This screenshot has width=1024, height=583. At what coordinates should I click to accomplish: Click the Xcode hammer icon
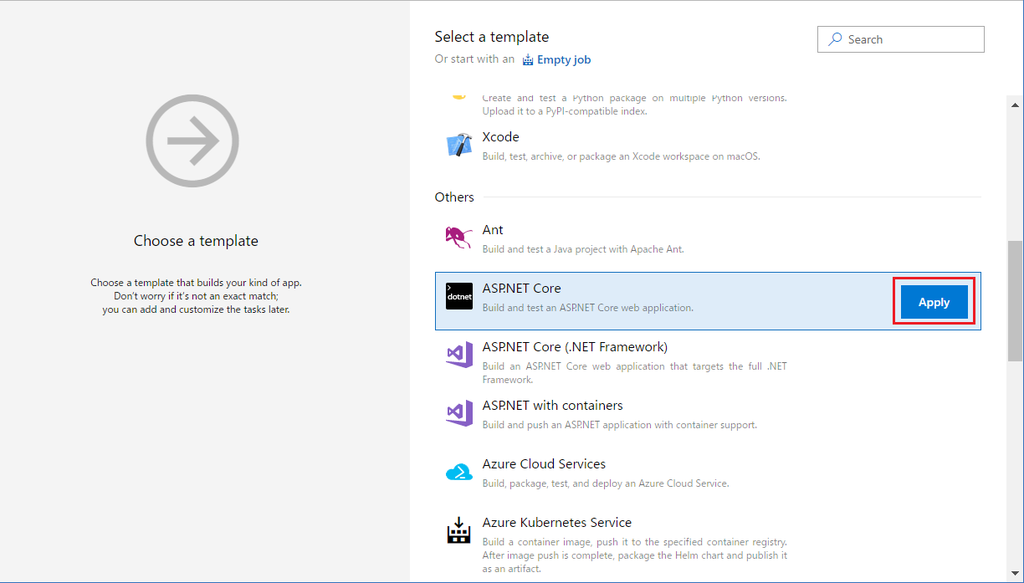459,145
